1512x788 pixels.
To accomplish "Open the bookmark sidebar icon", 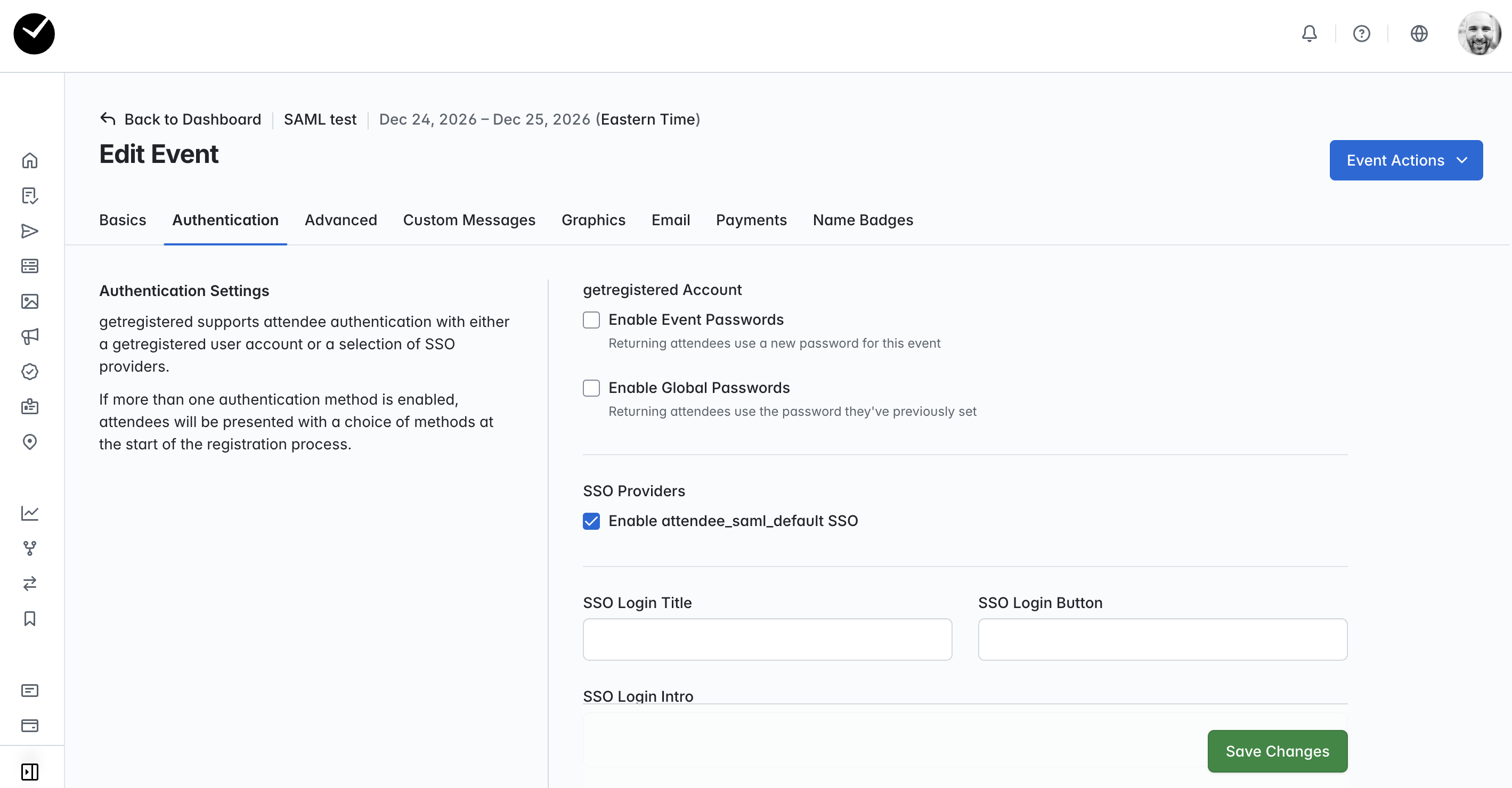I will pos(30,619).
